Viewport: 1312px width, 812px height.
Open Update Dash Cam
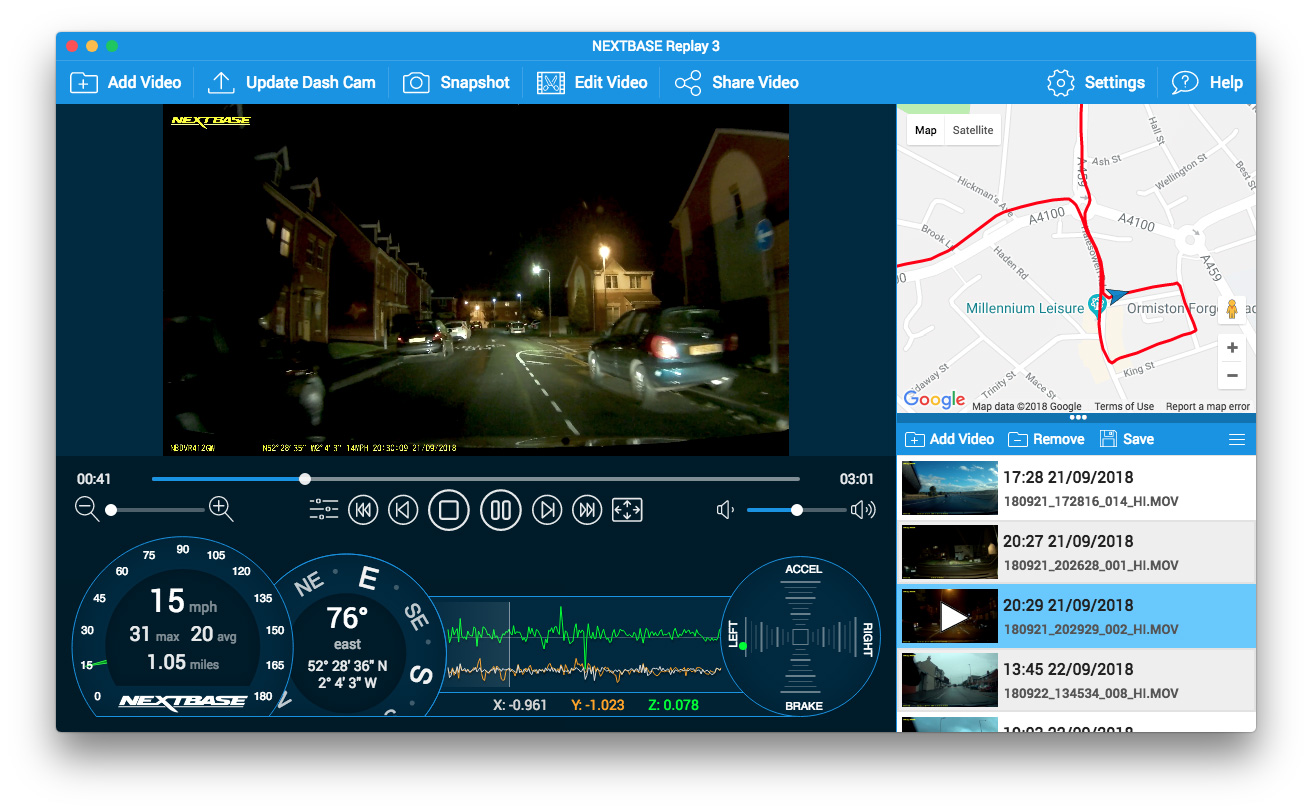click(x=292, y=83)
